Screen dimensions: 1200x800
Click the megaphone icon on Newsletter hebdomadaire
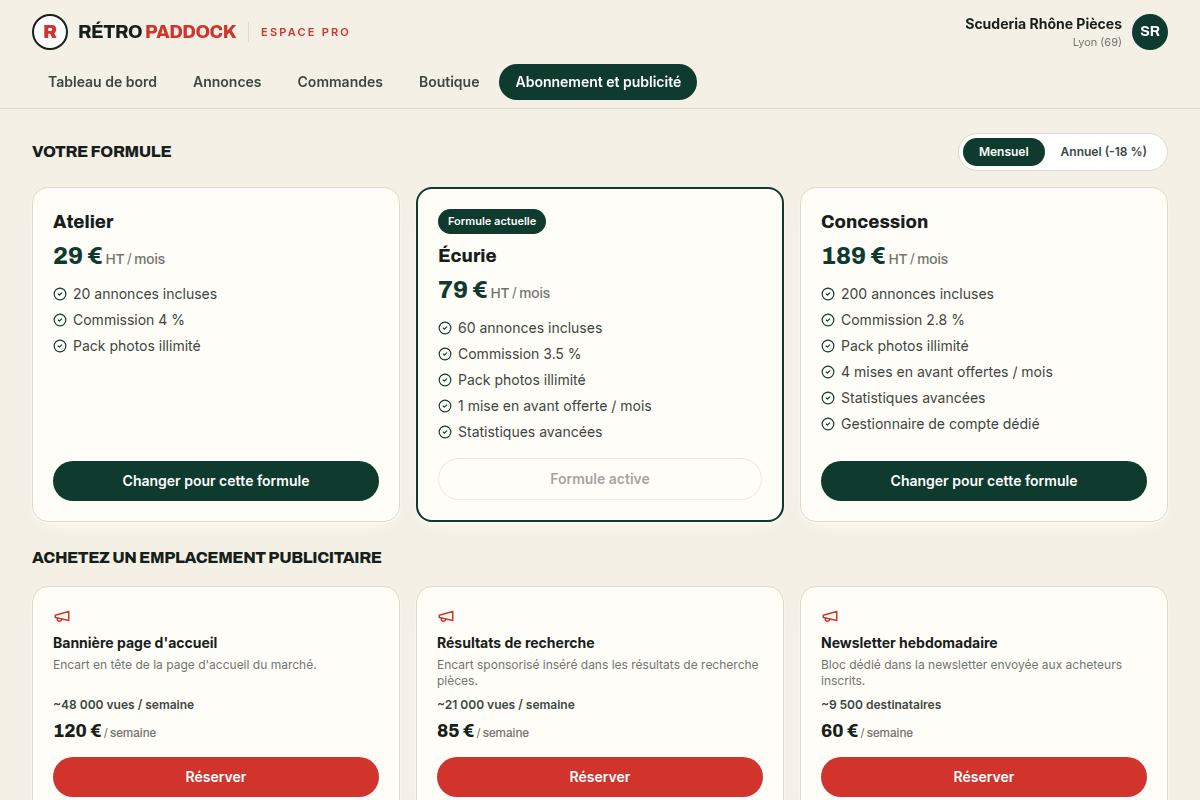click(x=829, y=617)
